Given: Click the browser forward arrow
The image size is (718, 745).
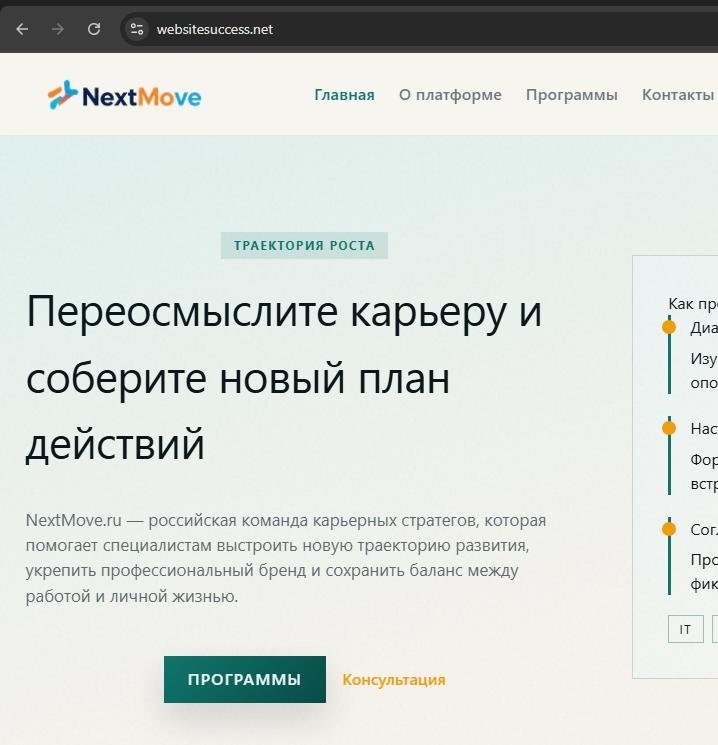Looking at the screenshot, I should click(58, 29).
